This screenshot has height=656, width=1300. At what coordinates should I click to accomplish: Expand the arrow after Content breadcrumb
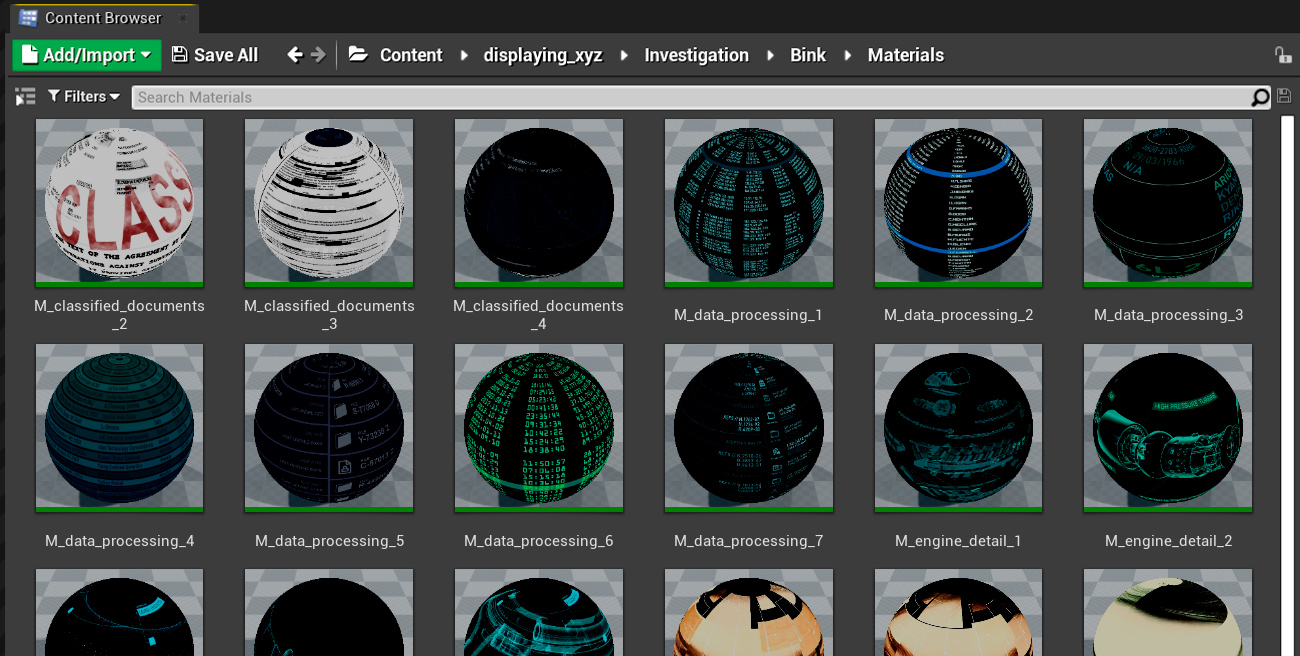pos(464,55)
